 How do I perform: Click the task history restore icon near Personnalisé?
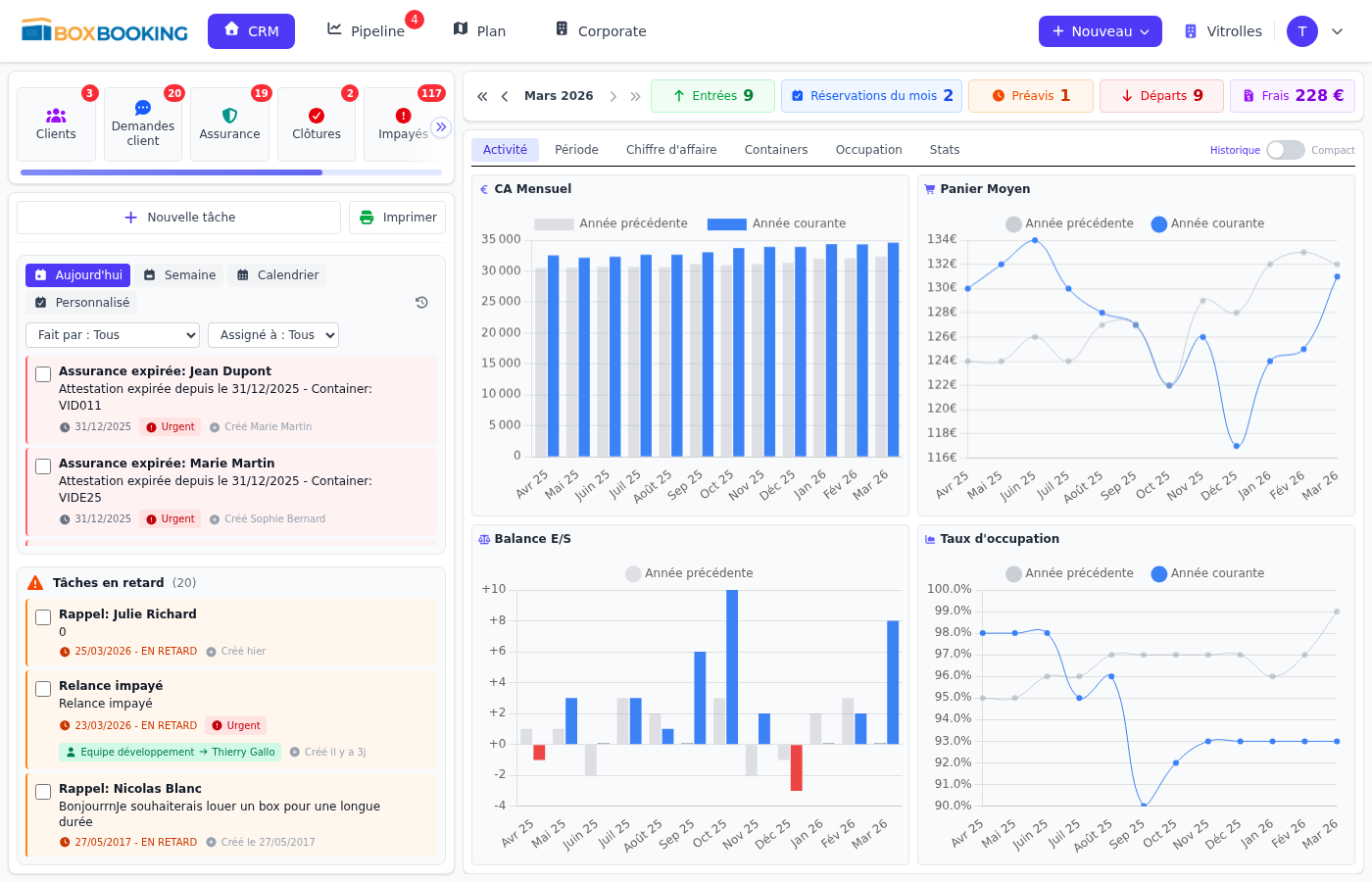(421, 302)
